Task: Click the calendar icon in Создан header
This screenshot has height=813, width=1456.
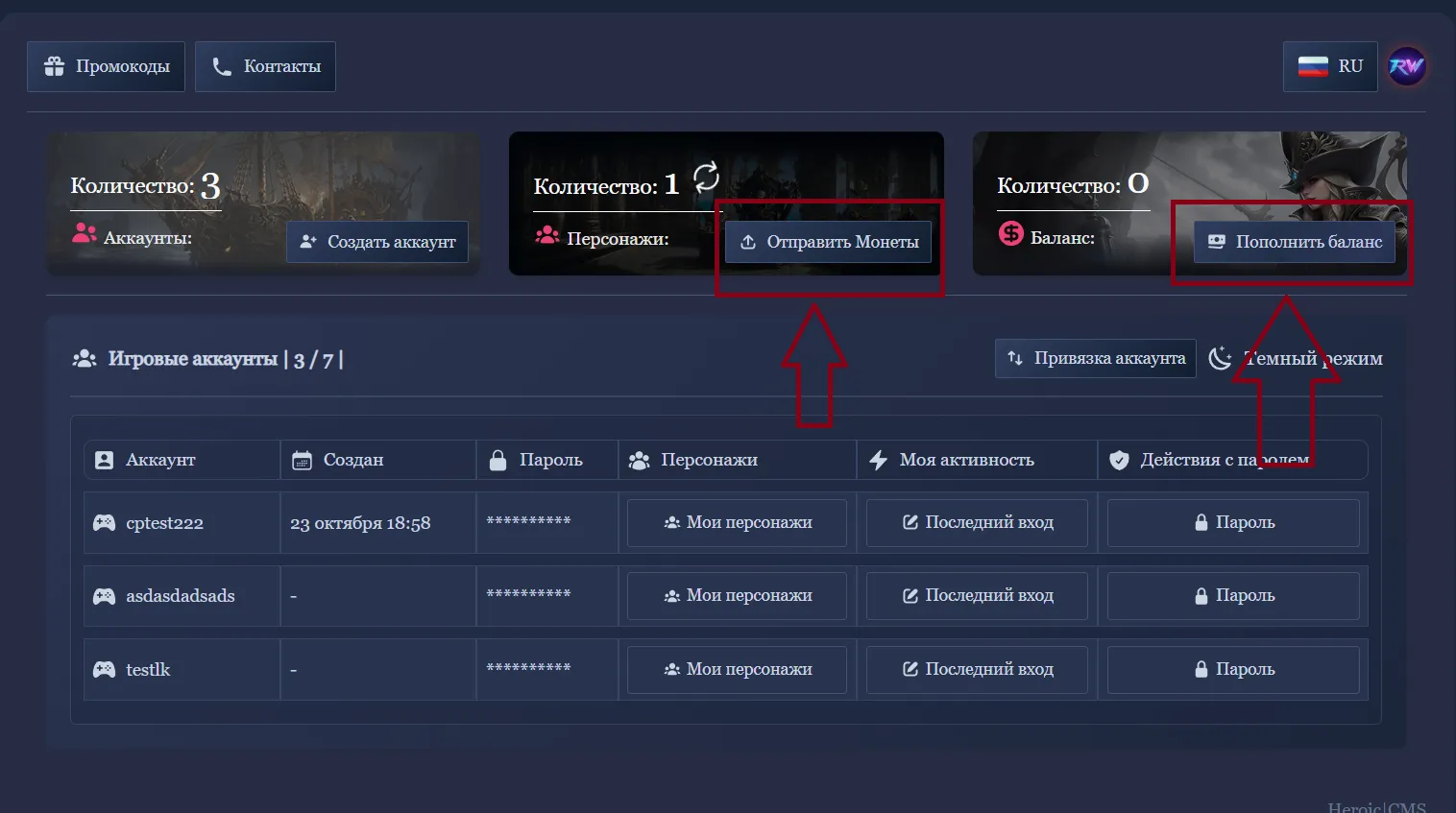Action: pos(302,461)
